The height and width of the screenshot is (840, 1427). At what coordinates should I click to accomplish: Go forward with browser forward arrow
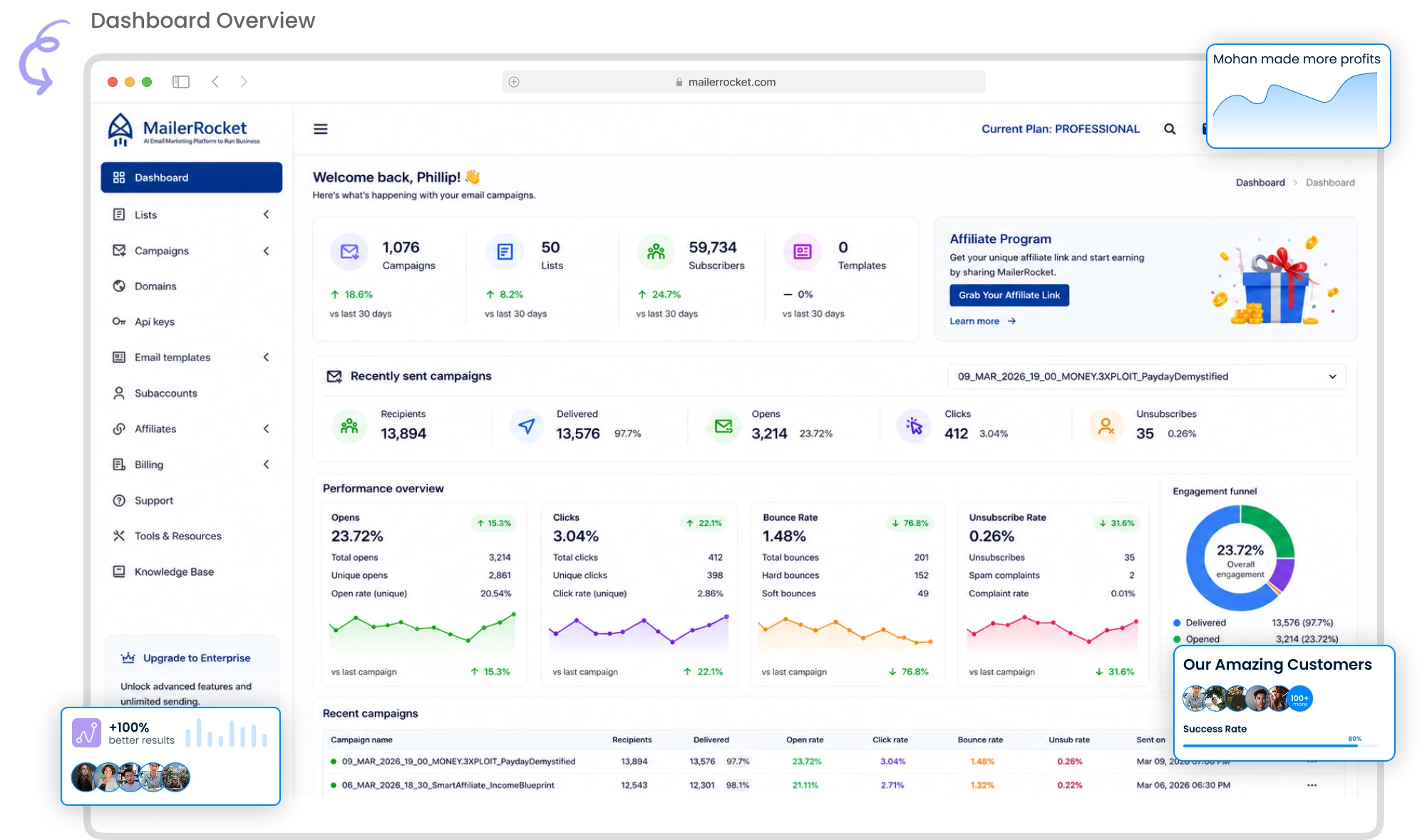(x=244, y=82)
